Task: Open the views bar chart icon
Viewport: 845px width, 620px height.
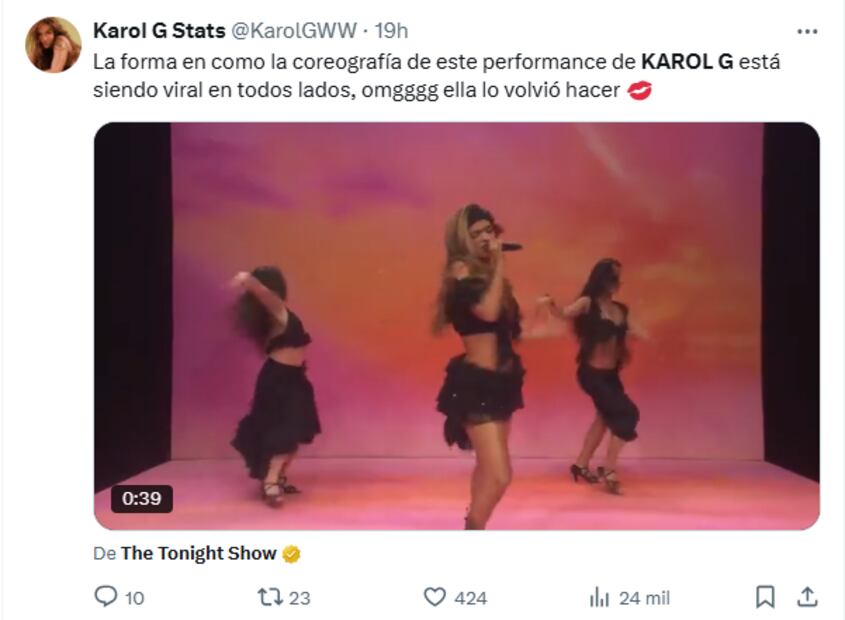Action: [x=599, y=597]
